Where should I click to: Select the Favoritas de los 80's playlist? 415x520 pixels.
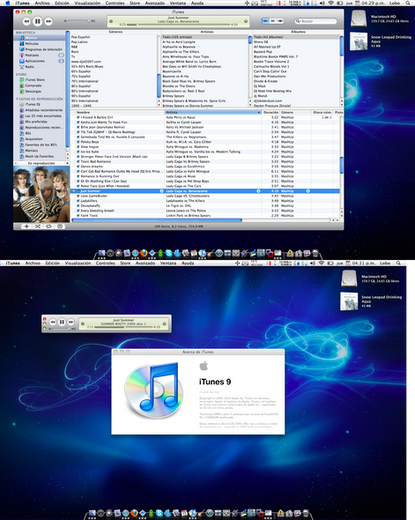click(38, 145)
